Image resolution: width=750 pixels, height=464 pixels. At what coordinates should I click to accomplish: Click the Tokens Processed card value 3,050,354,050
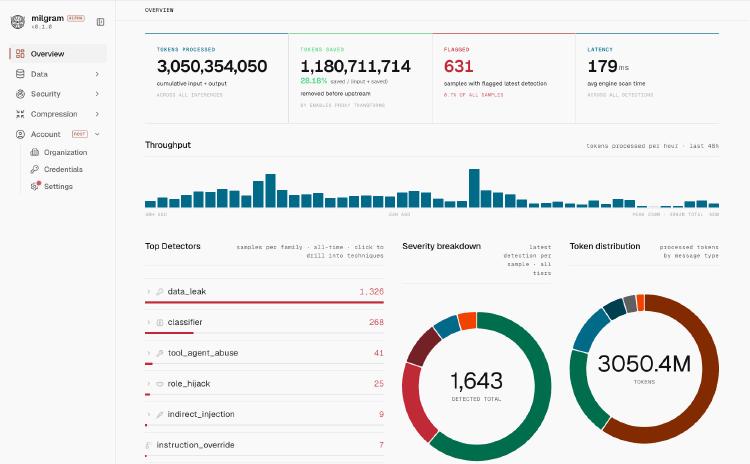pyautogui.click(x=212, y=66)
